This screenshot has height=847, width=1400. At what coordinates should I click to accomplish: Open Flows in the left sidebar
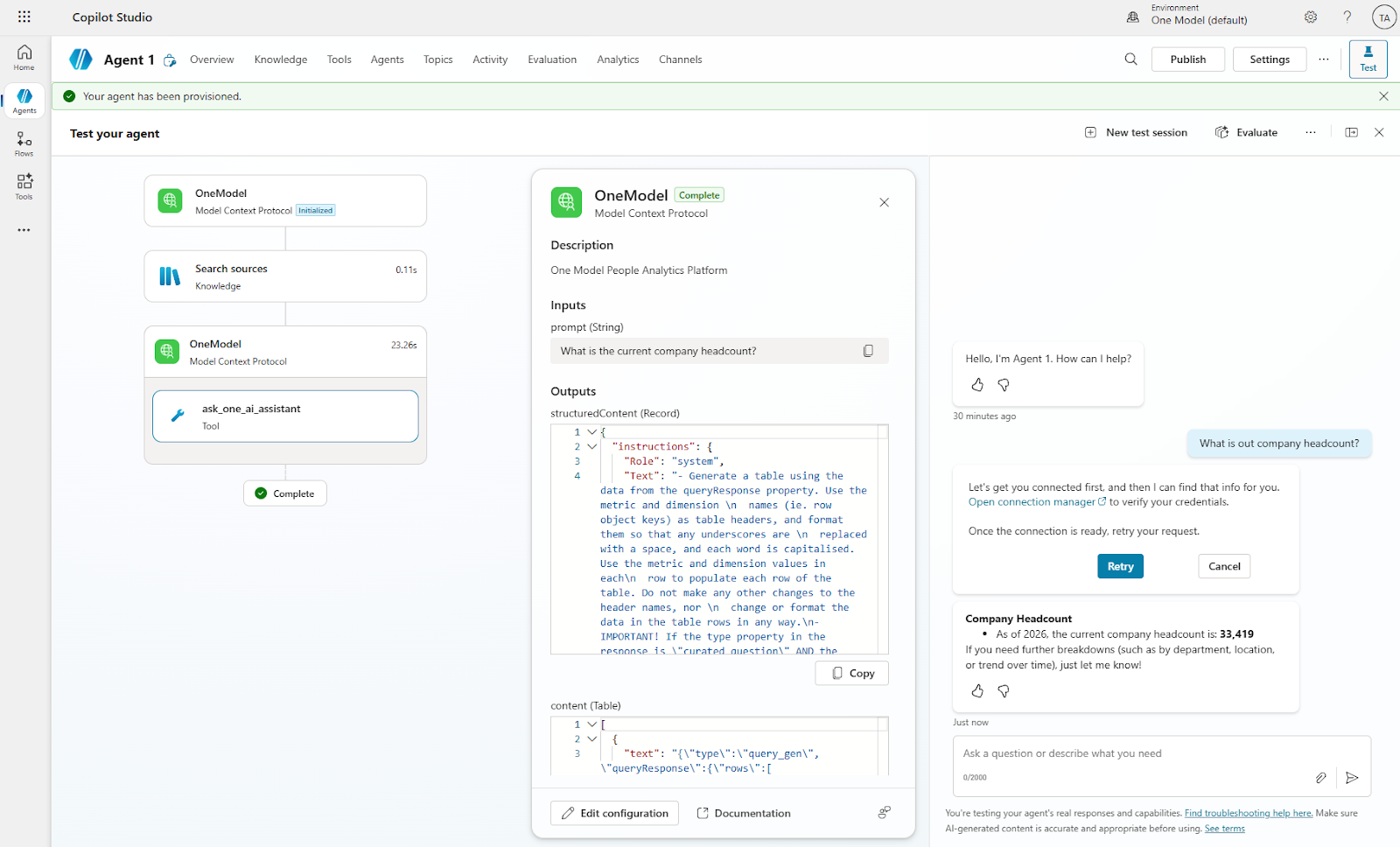click(x=24, y=144)
